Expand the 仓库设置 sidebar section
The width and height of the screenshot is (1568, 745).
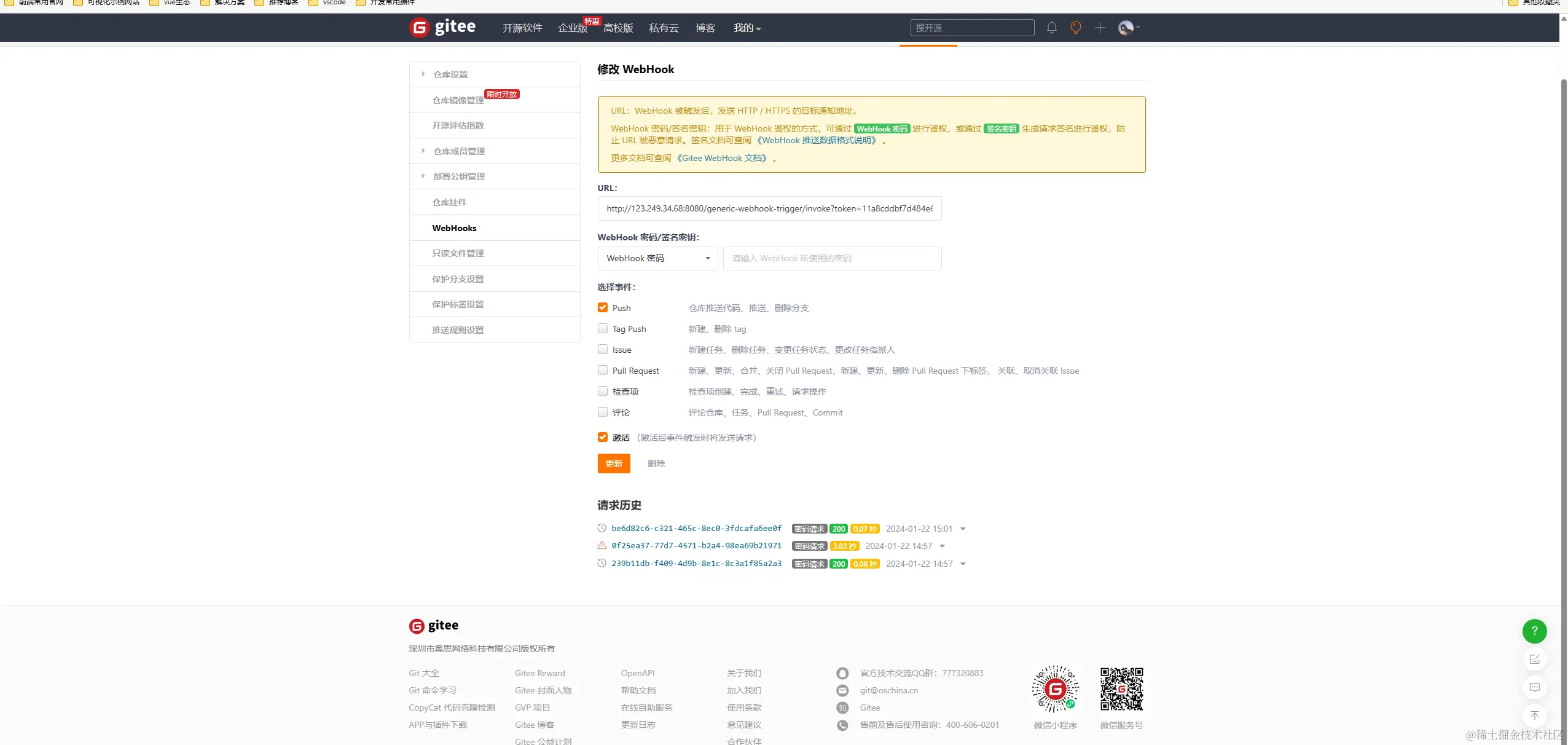[450, 74]
